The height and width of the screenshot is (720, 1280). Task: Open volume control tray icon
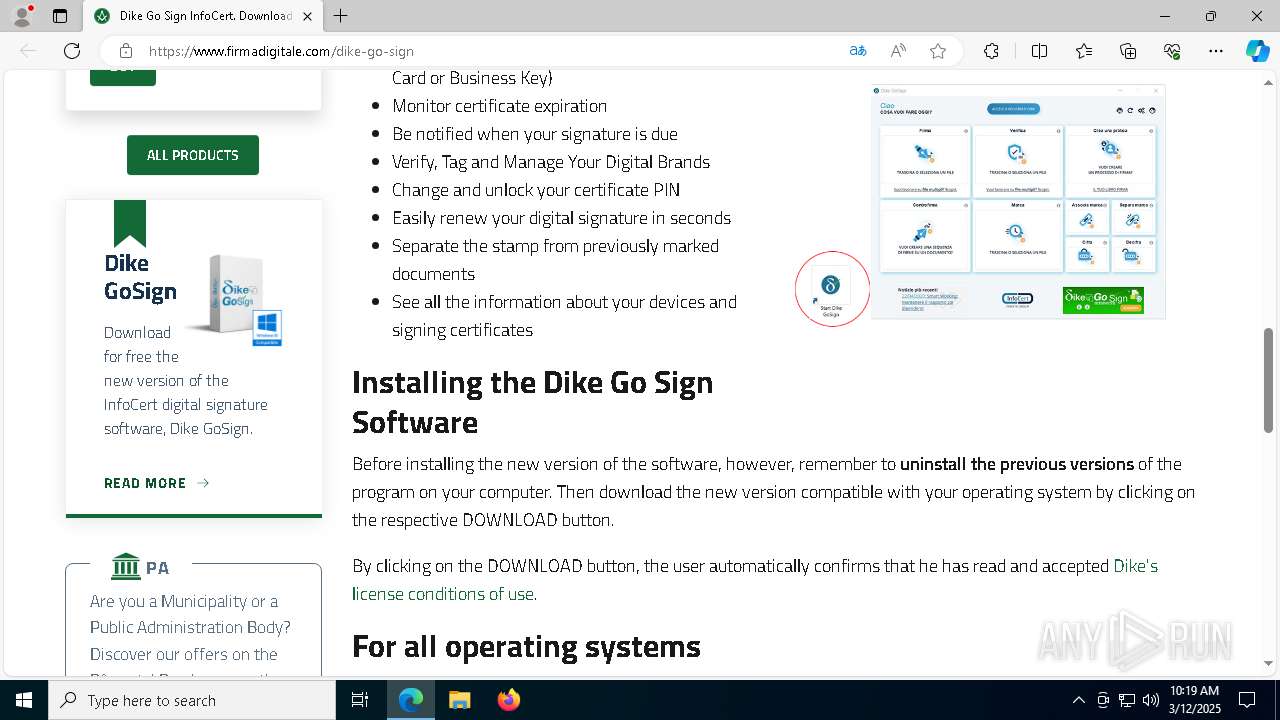[1151, 700]
